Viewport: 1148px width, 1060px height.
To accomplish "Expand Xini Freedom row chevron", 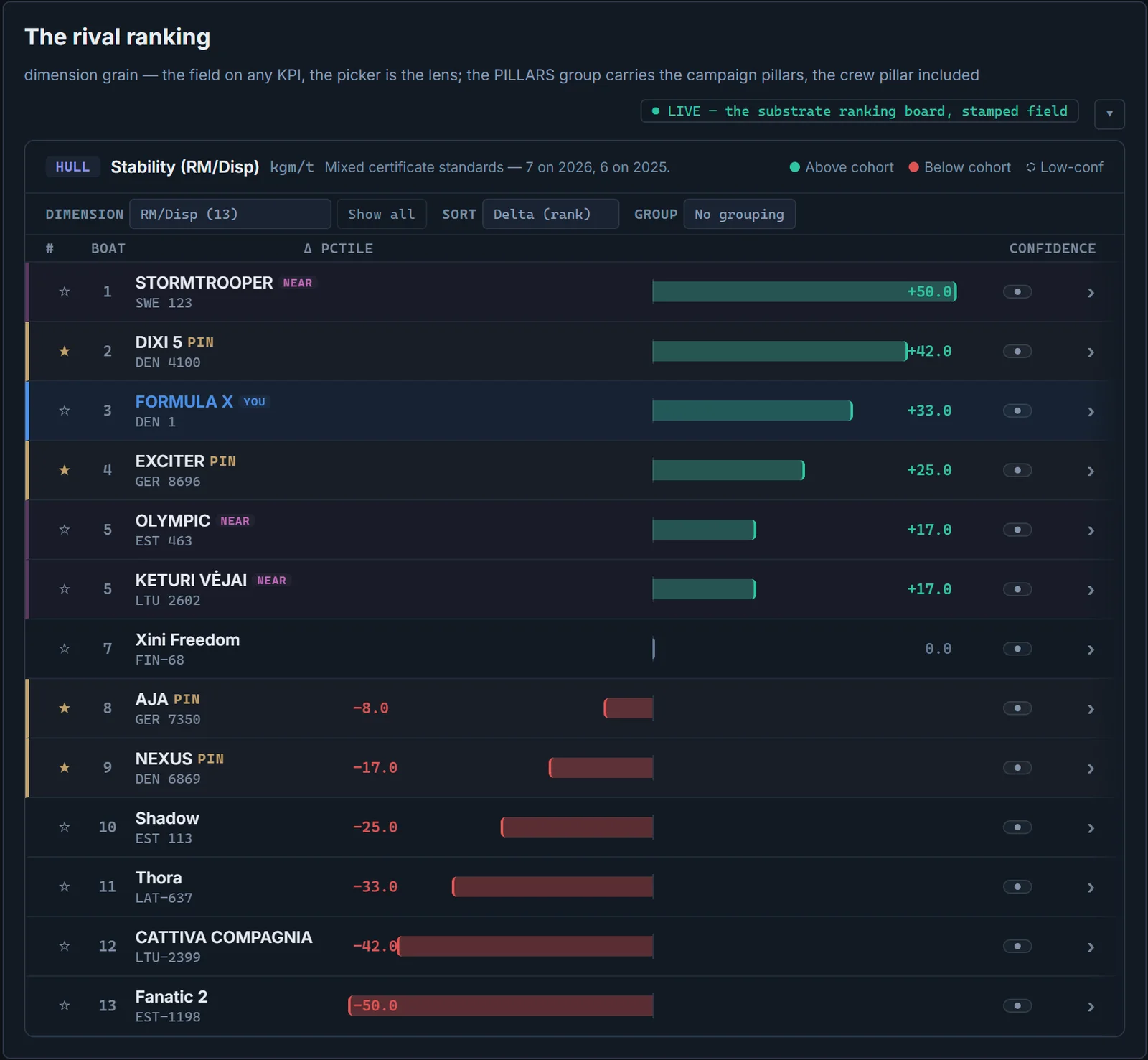I will (x=1091, y=650).
